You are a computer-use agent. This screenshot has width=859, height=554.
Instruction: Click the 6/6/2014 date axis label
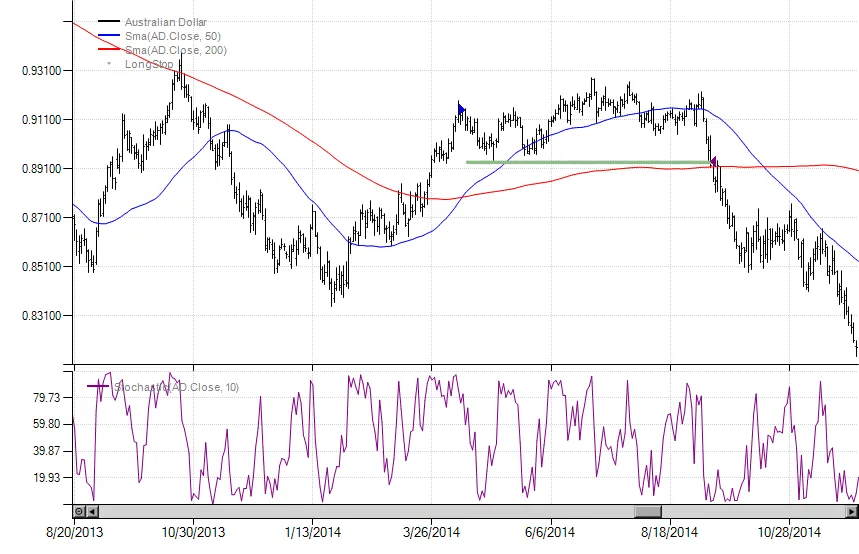click(x=549, y=532)
